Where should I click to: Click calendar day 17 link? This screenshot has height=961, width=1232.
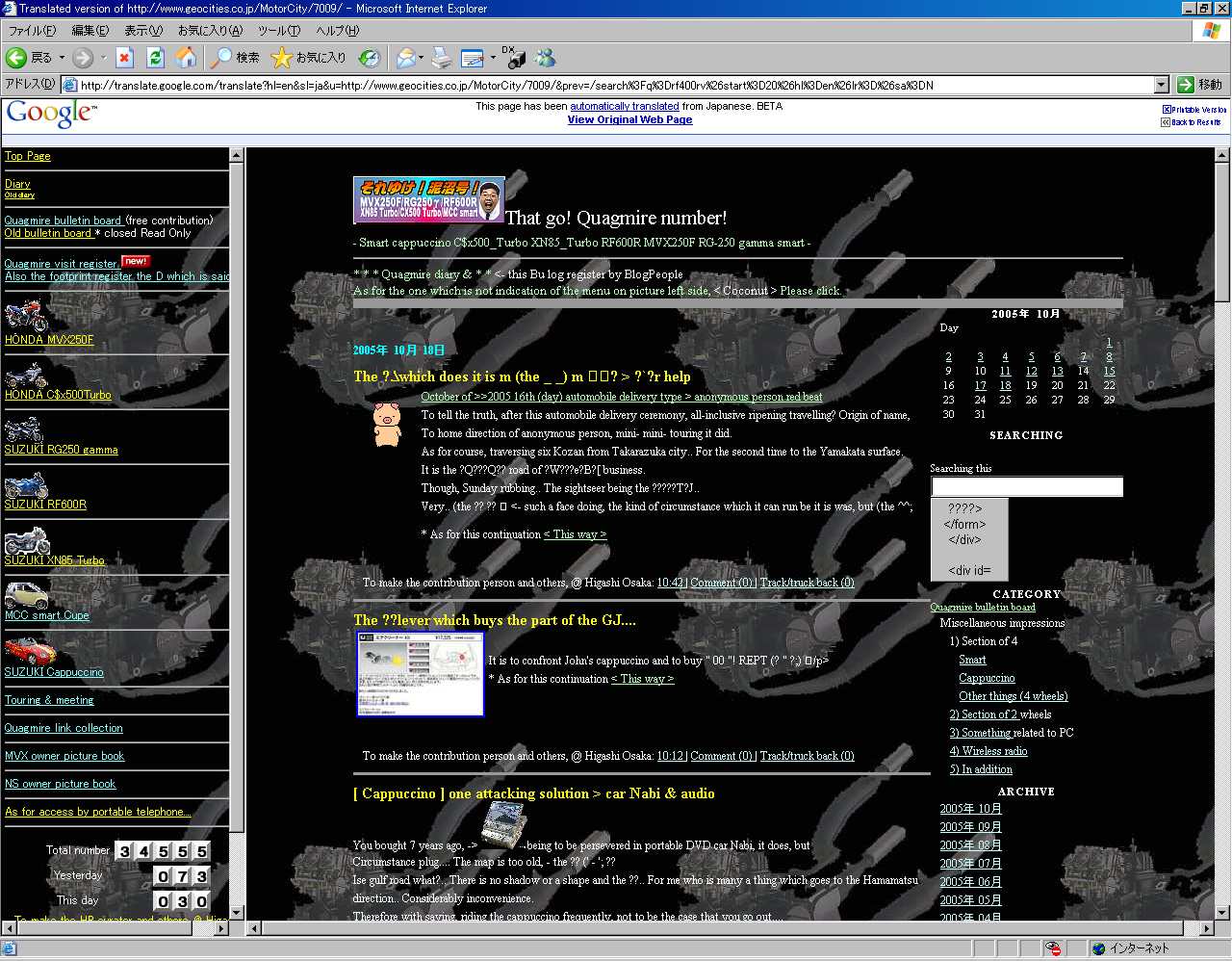tap(980, 385)
